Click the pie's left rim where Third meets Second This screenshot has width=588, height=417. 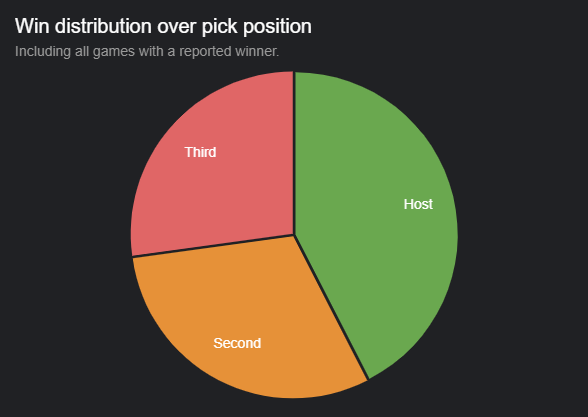pos(132,257)
